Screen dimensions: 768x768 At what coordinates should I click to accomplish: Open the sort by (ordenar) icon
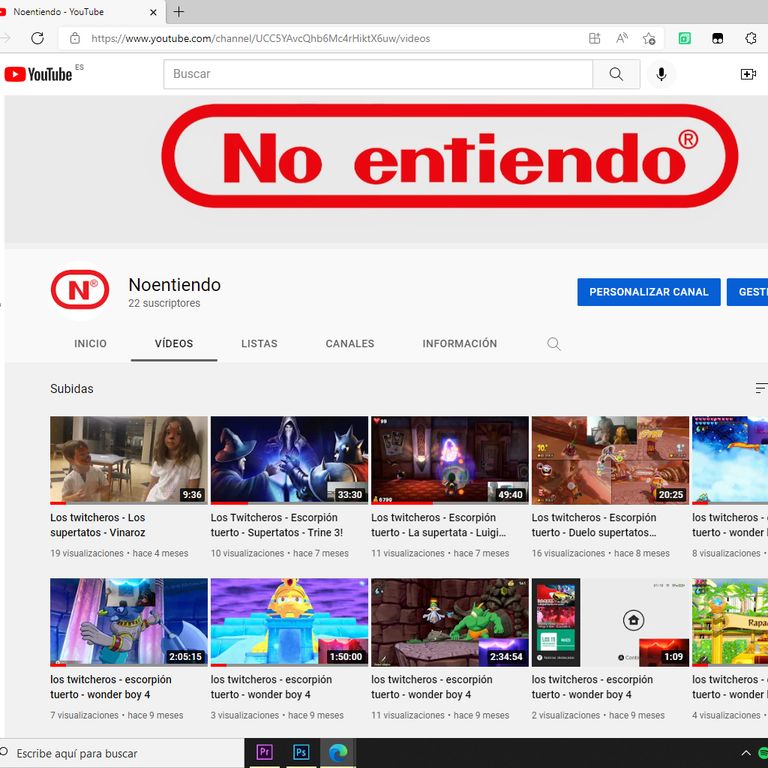(x=761, y=388)
